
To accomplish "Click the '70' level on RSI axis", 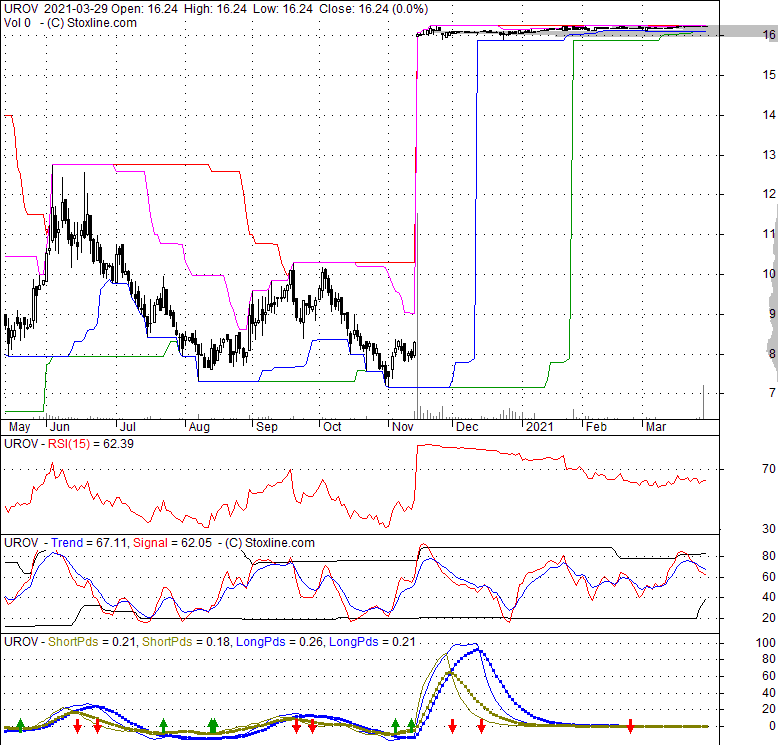I will coord(769,468).
